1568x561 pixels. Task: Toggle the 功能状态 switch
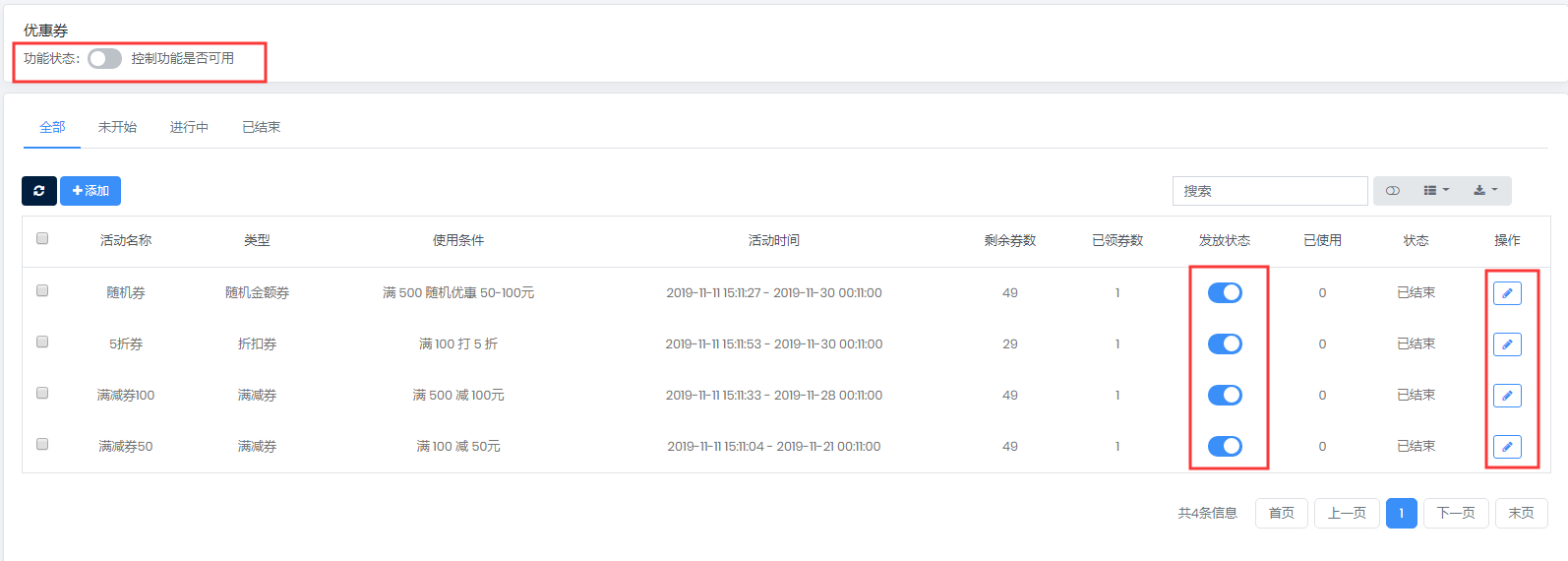[x=104, y=59]
